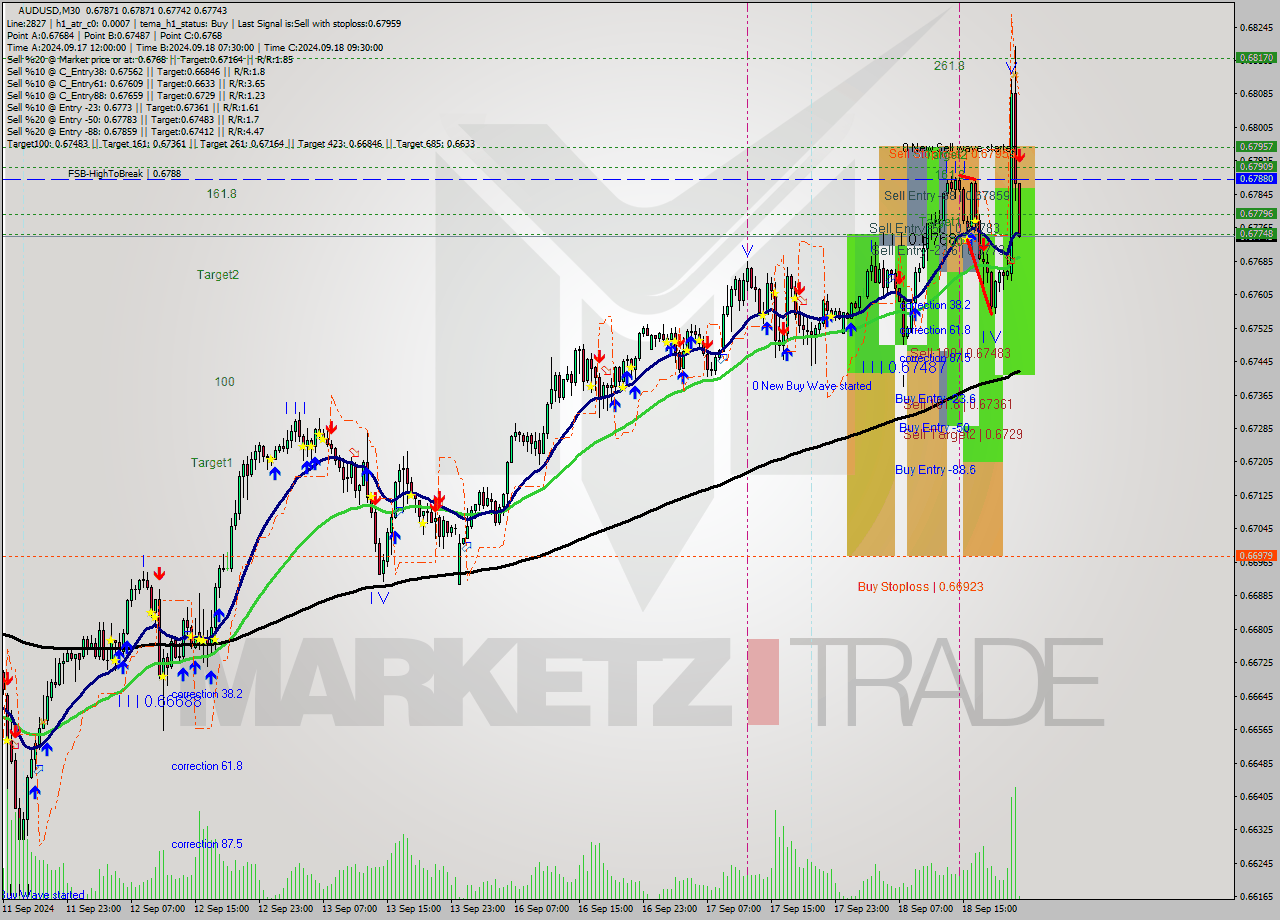The width and height of the screenshot is (1280, 920).
Task: Click the 'Sell Target2 | 0.6729' label
Action: (963, 435)
